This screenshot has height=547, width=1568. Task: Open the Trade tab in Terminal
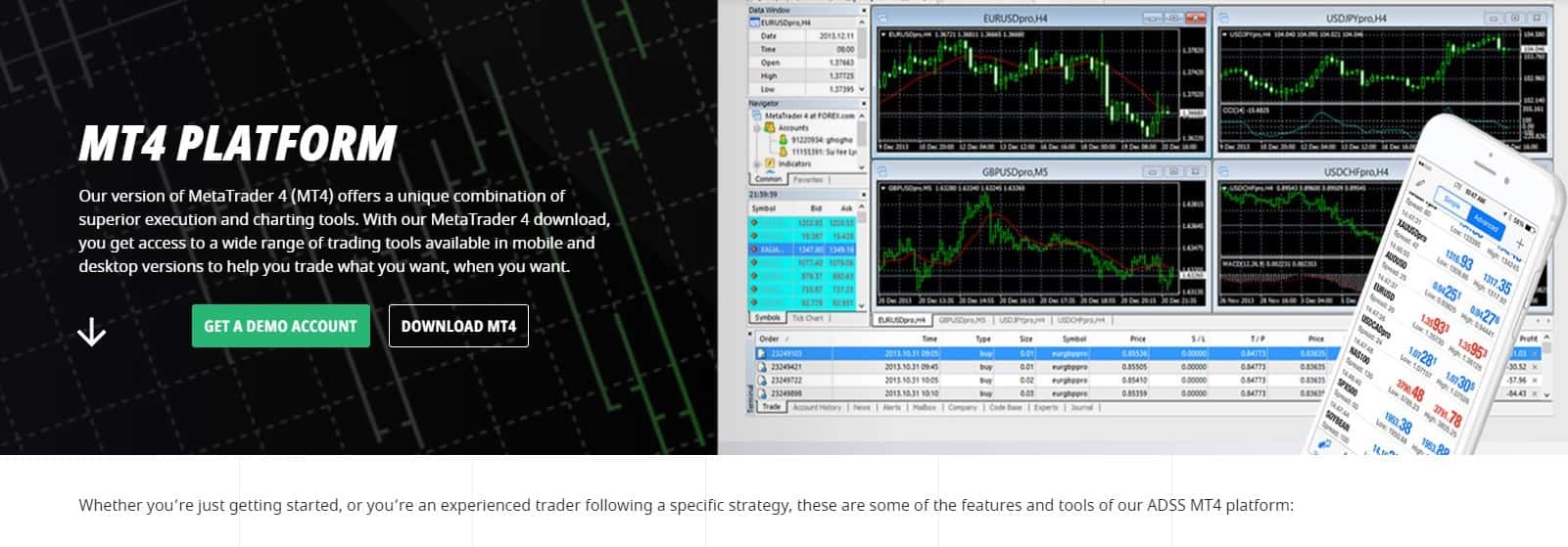point(772,406)
